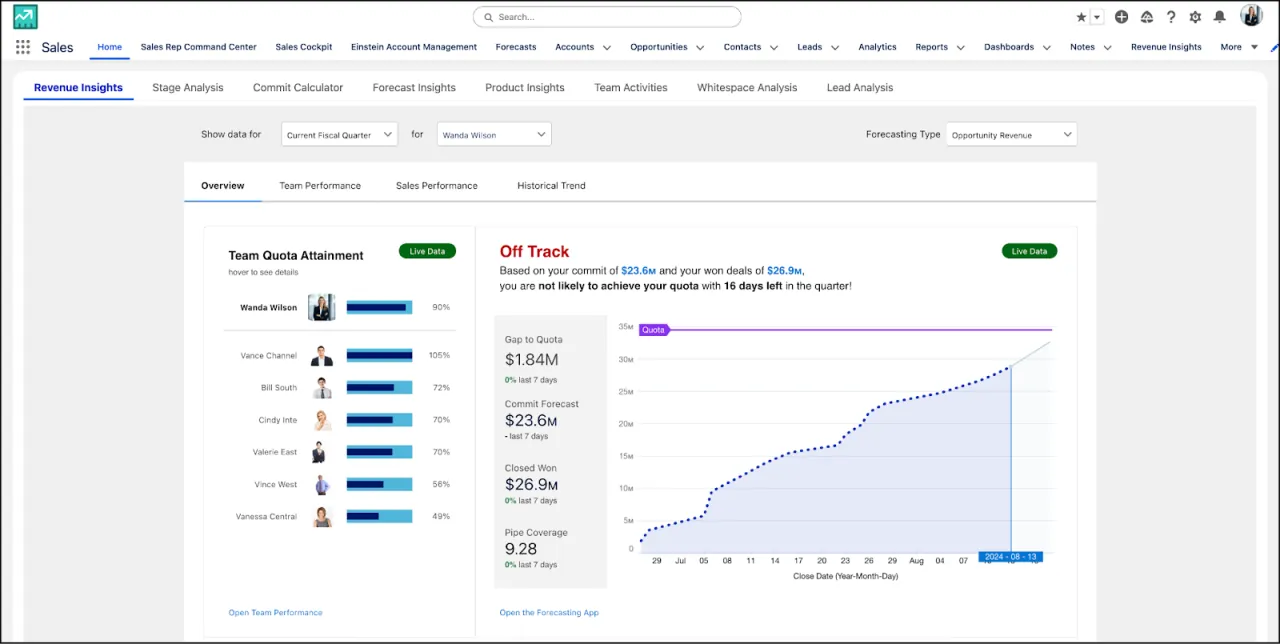The height and width of the screenshot is (644, 1280).
Task: Click Vanessa Central's avatar
Action: pyautogui.click(x=322, y=517)
